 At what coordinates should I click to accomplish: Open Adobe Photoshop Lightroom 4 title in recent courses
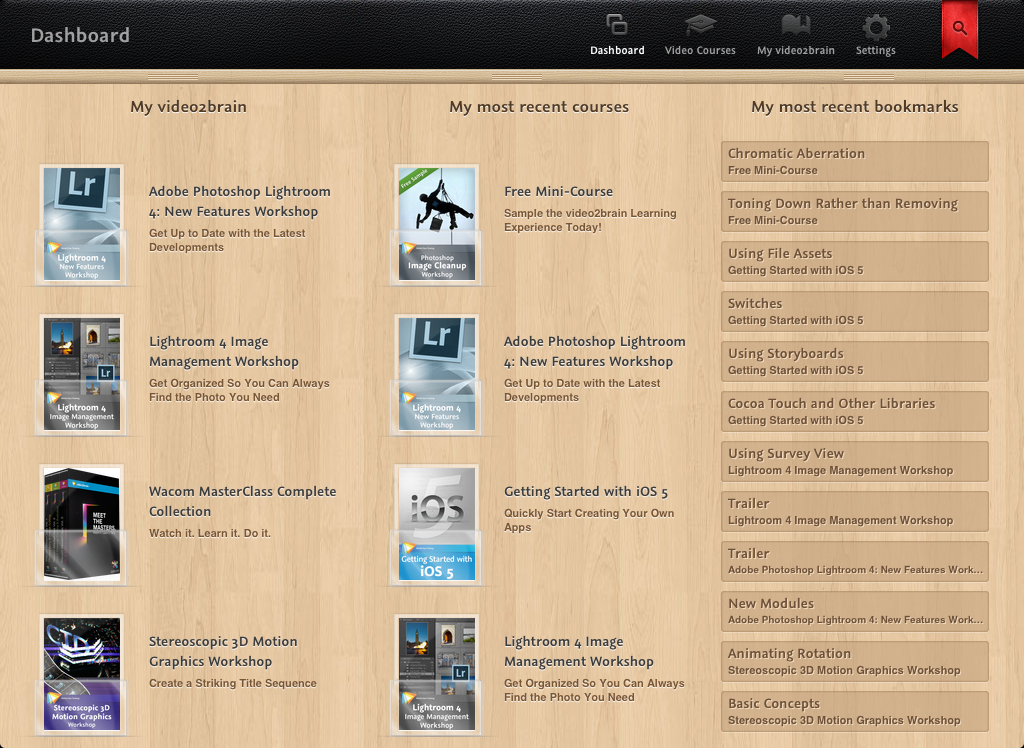(x=594, y=351)
